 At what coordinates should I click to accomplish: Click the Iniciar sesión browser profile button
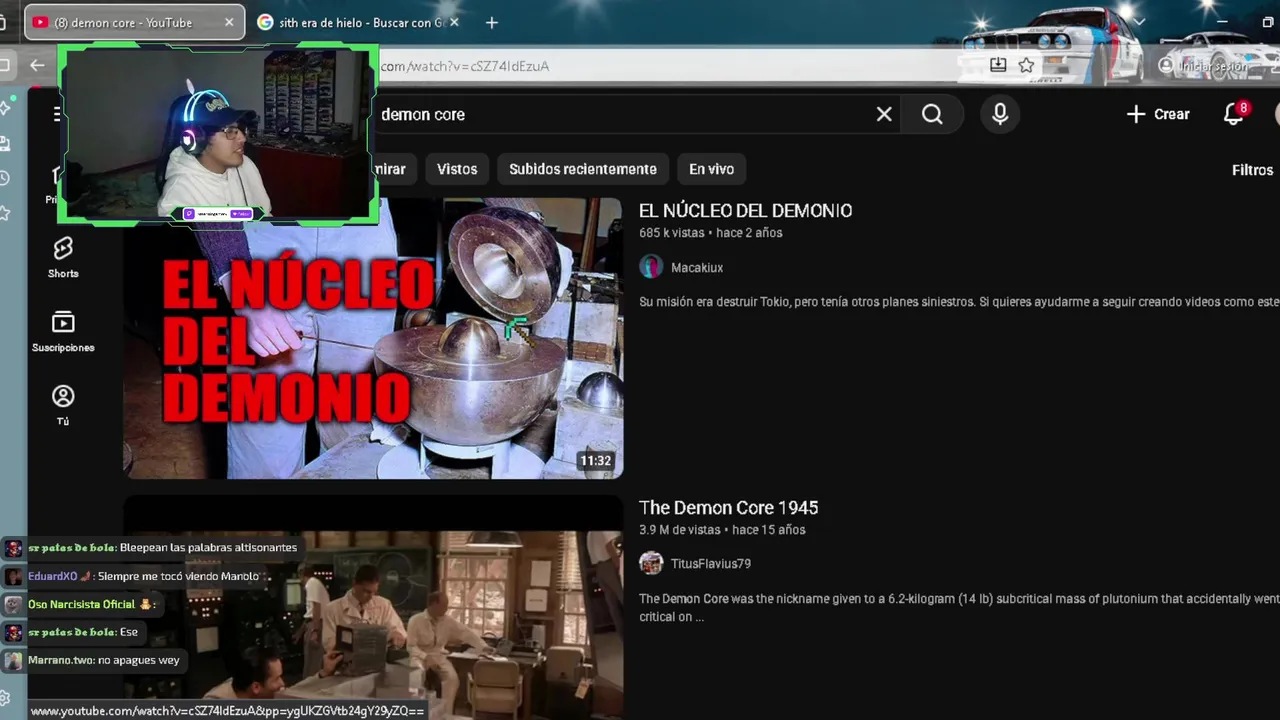coord(1203,66)
